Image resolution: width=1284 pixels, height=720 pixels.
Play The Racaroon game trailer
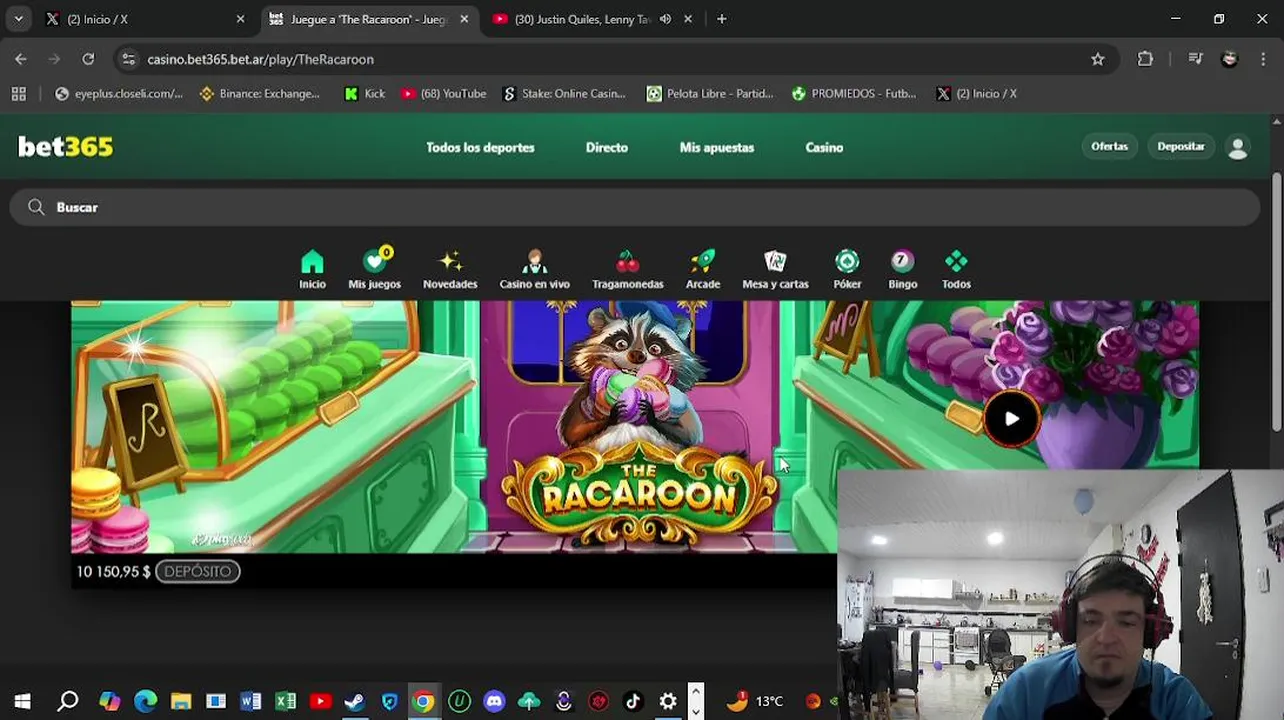(x=1011, y=419)
